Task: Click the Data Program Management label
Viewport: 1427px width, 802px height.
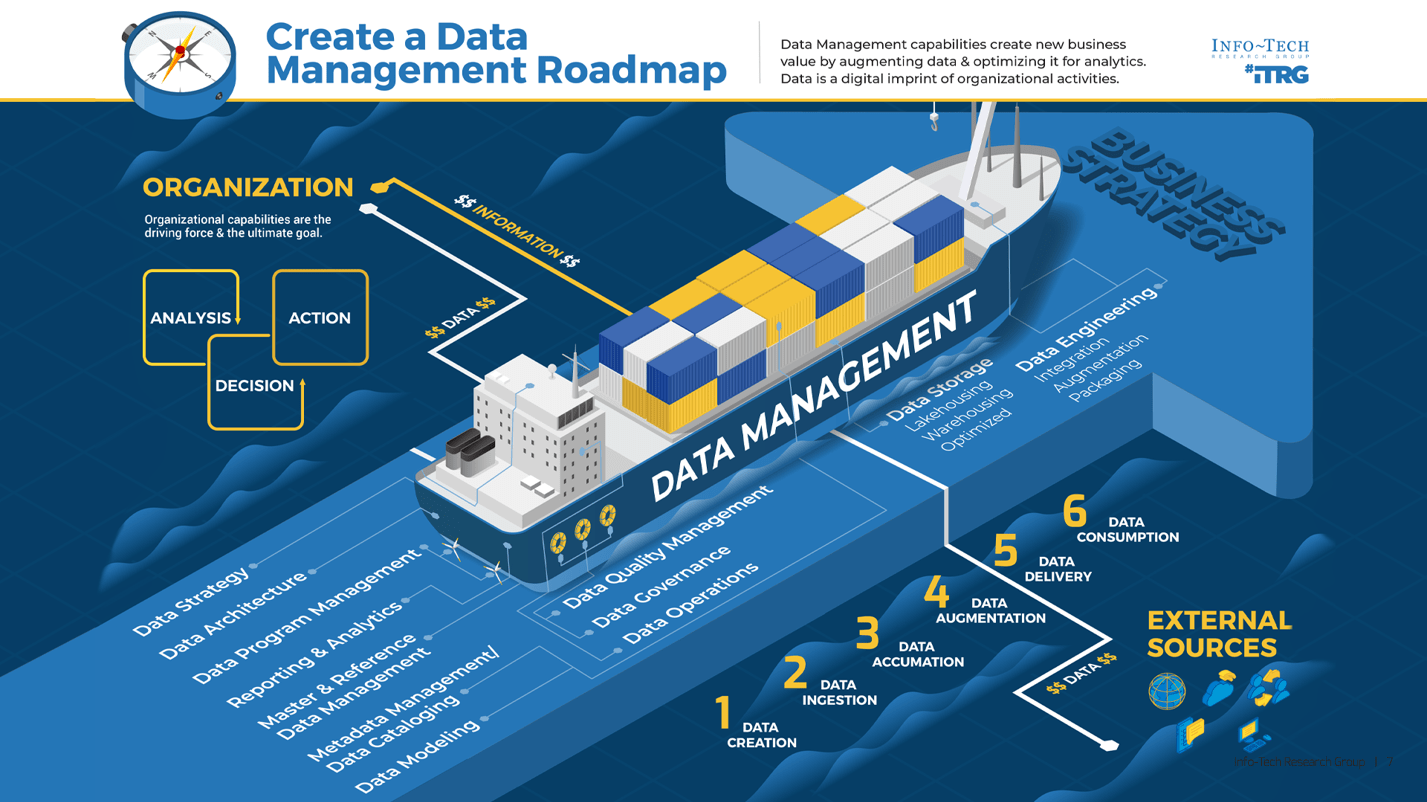Action: click(x=307, y=618)
